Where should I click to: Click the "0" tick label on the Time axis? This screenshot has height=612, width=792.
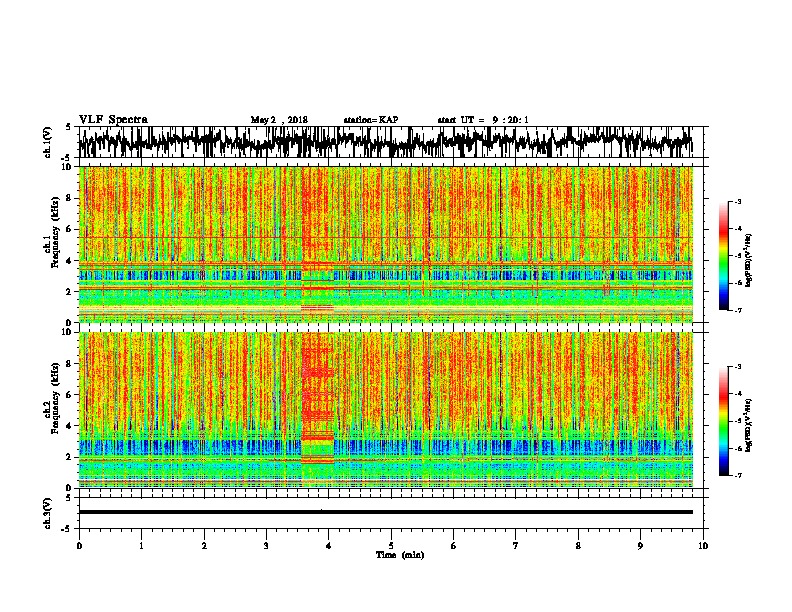tap(79, 546)
